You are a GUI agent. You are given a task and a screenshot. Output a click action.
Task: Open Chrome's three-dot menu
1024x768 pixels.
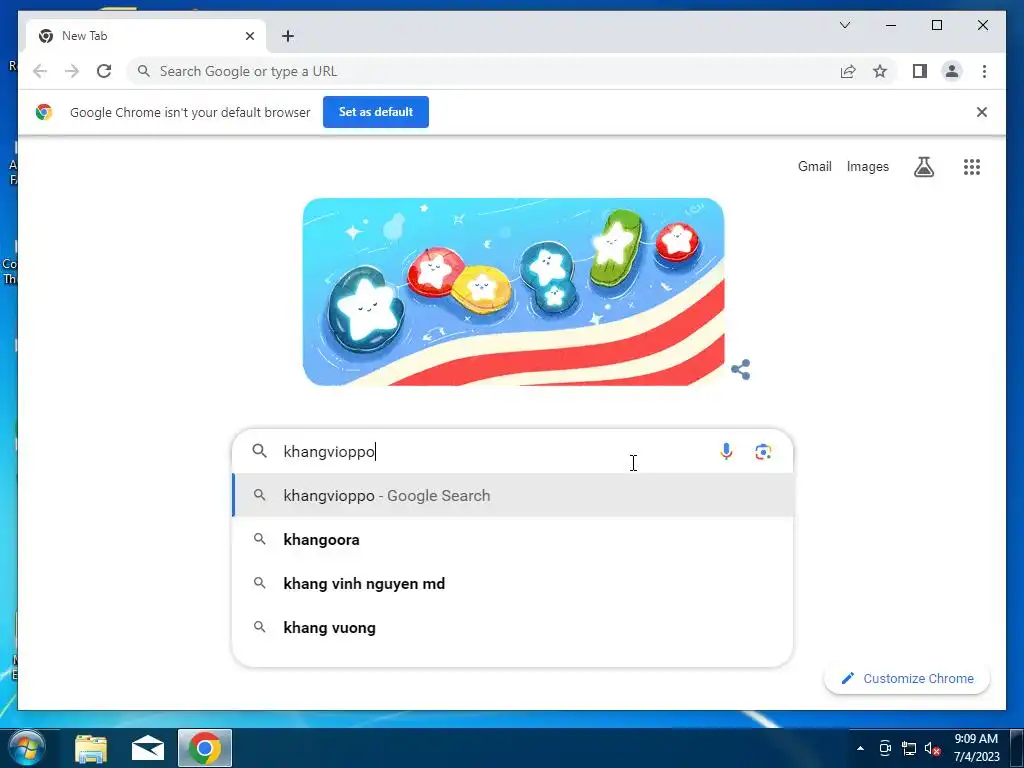(x=984, y=71)
